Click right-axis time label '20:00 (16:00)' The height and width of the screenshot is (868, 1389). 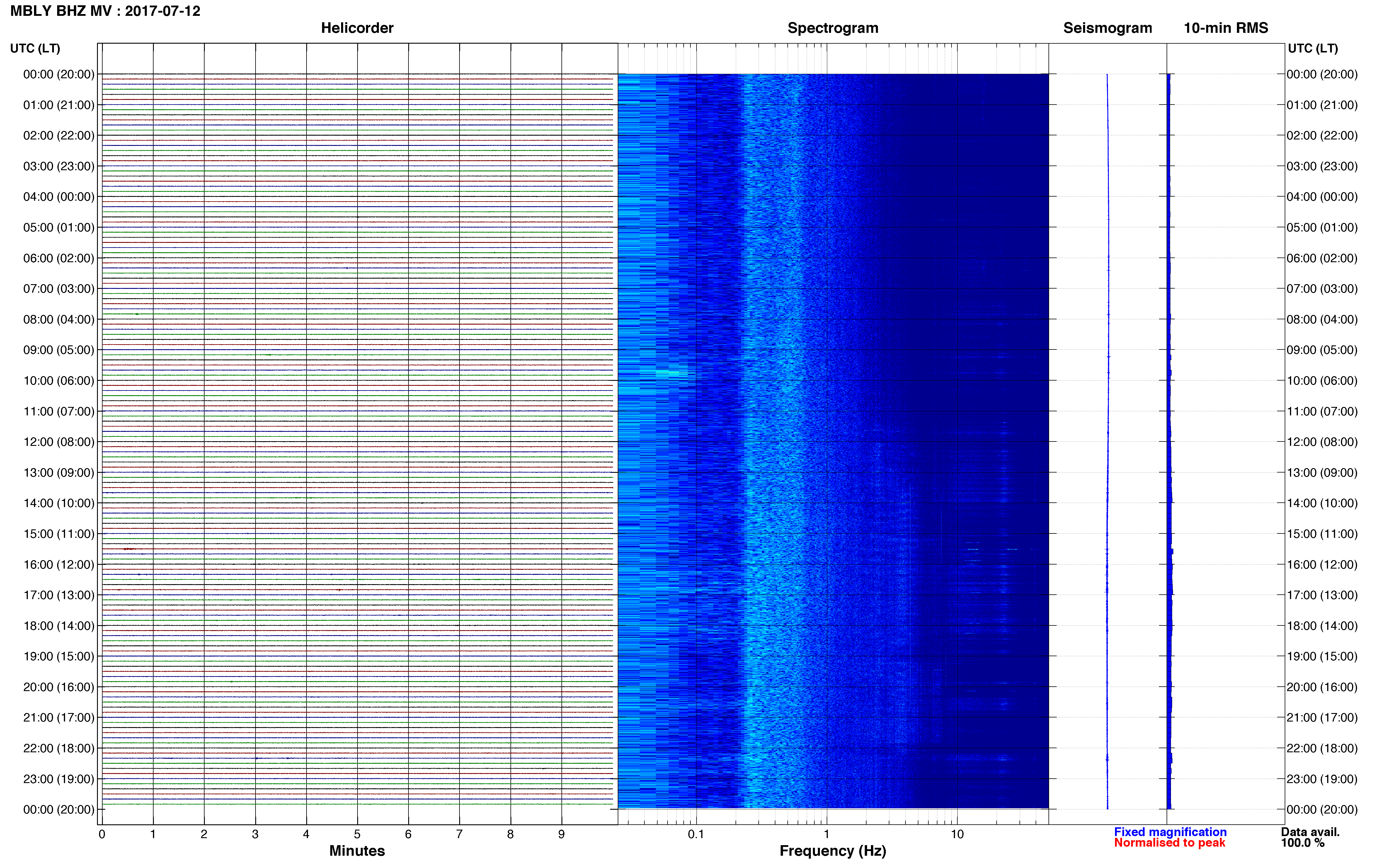coord(1322,687)
